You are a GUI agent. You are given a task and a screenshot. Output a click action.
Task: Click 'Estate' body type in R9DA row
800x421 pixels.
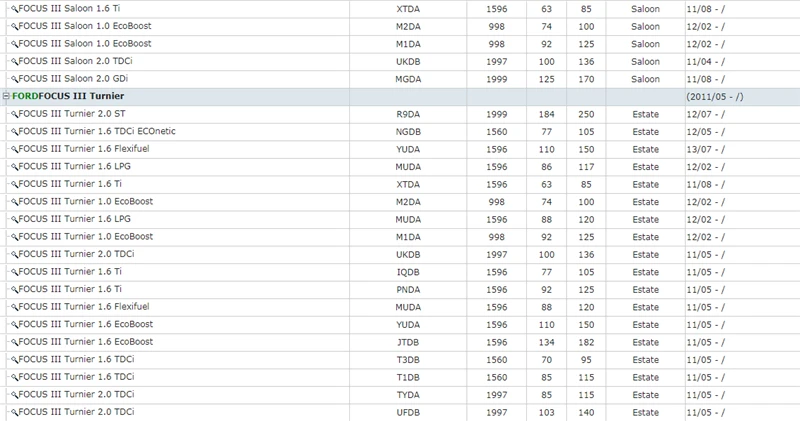point(645,114)
